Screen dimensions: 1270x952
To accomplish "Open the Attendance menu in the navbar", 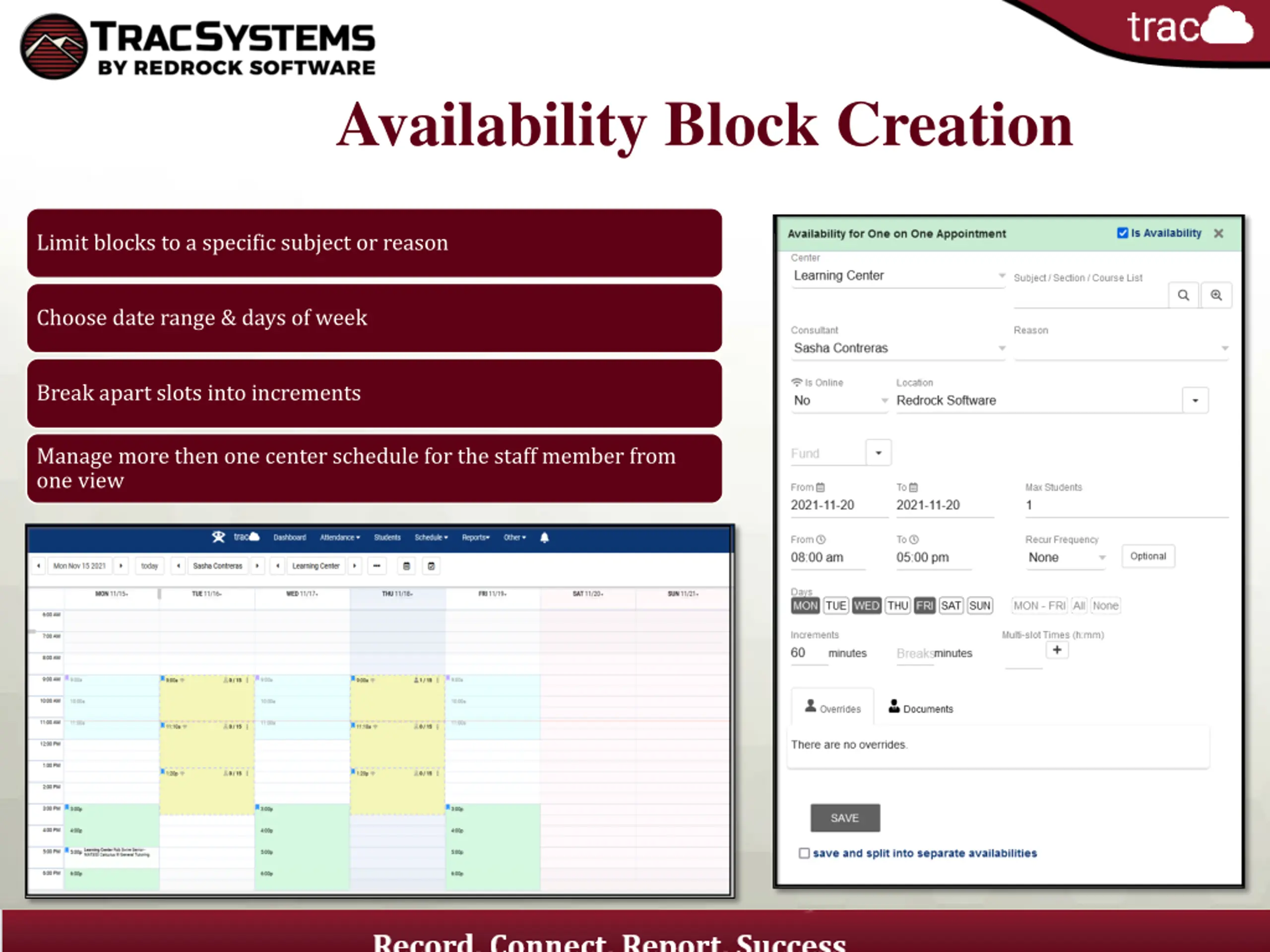I will coord(340,537).
